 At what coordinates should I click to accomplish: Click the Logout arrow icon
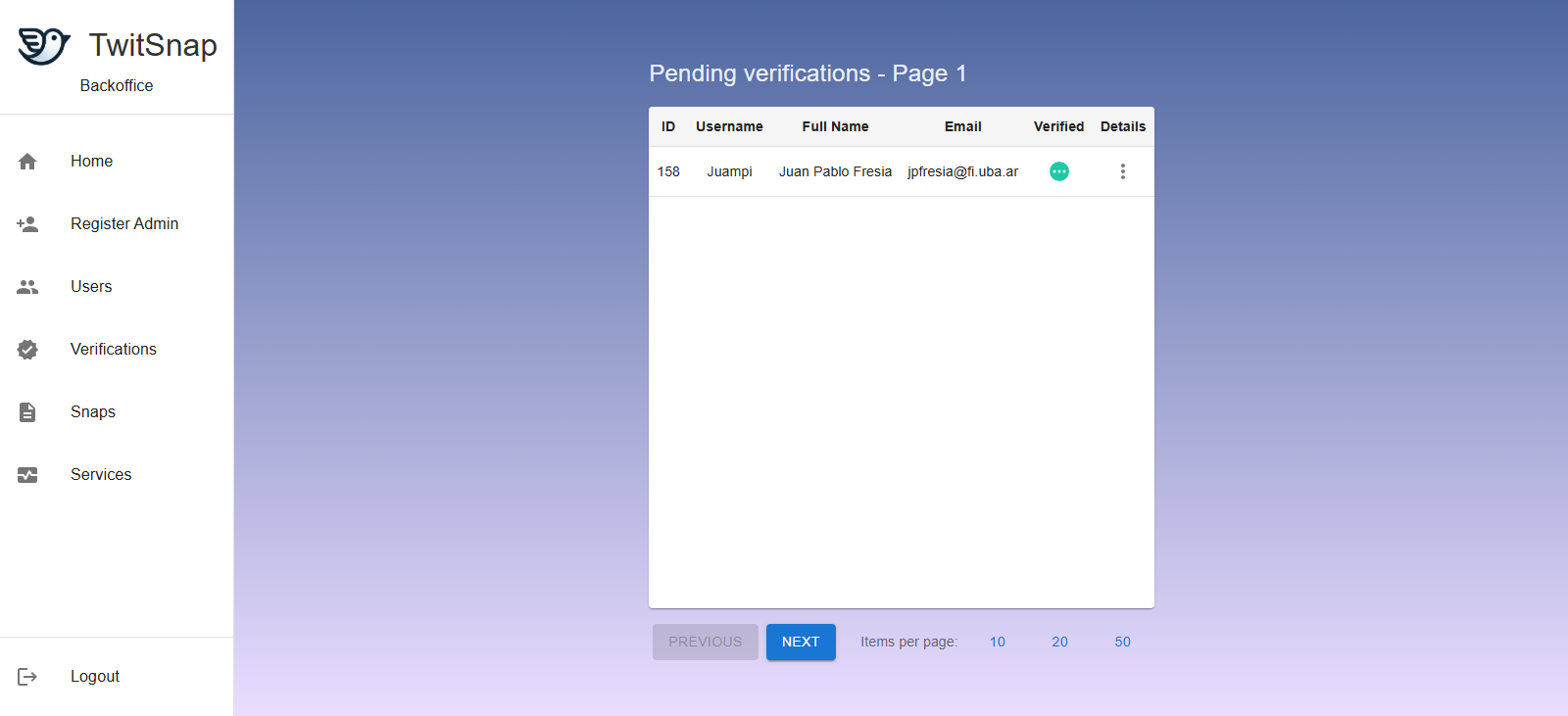(27, 677)
